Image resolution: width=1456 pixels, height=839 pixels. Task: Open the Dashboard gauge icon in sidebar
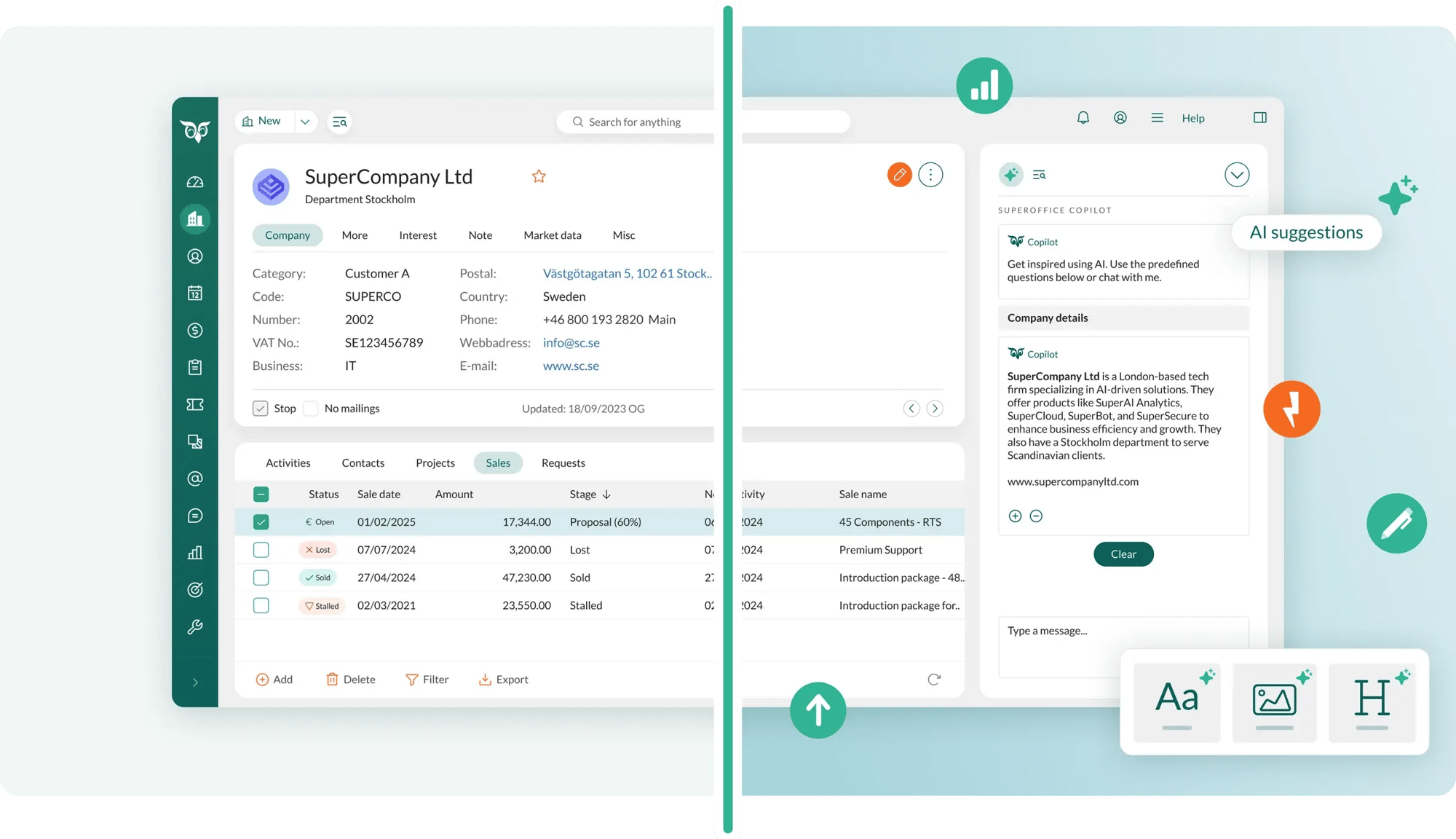[195, 182]
